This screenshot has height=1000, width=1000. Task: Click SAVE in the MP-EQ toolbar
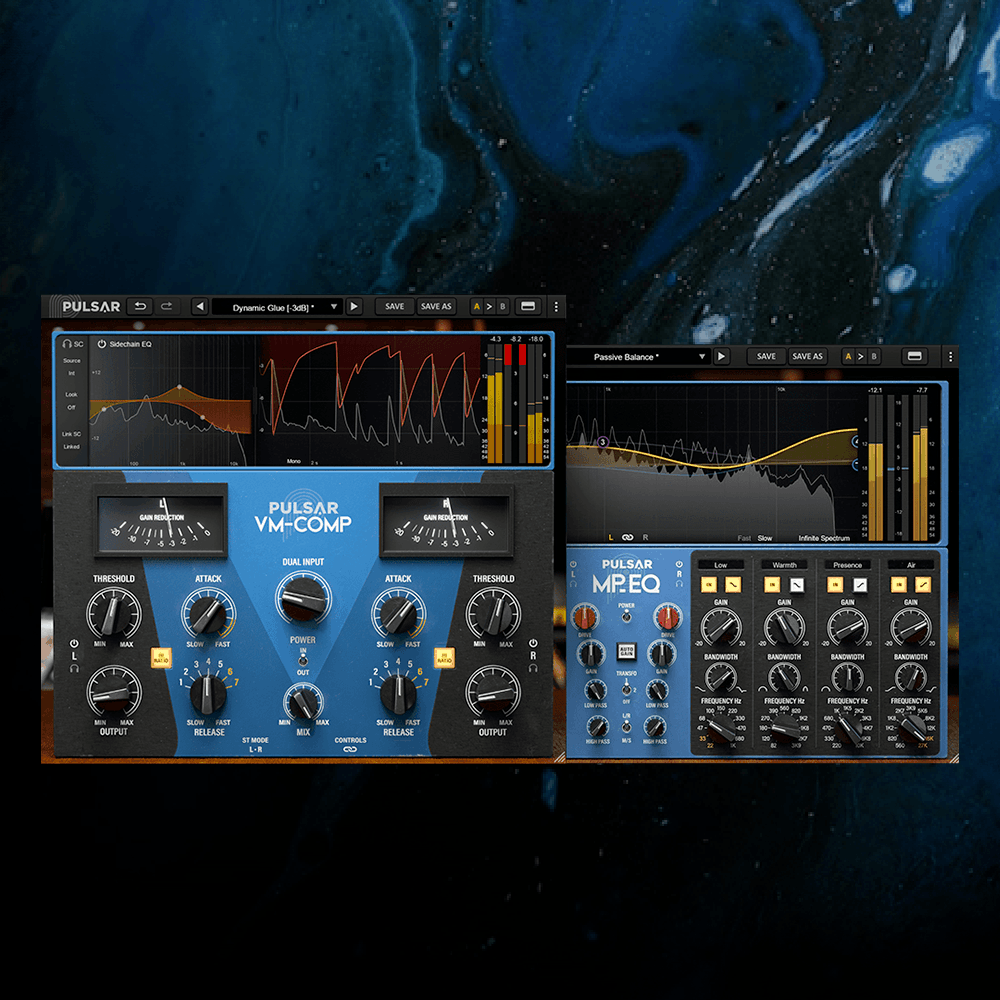point(766,357)
